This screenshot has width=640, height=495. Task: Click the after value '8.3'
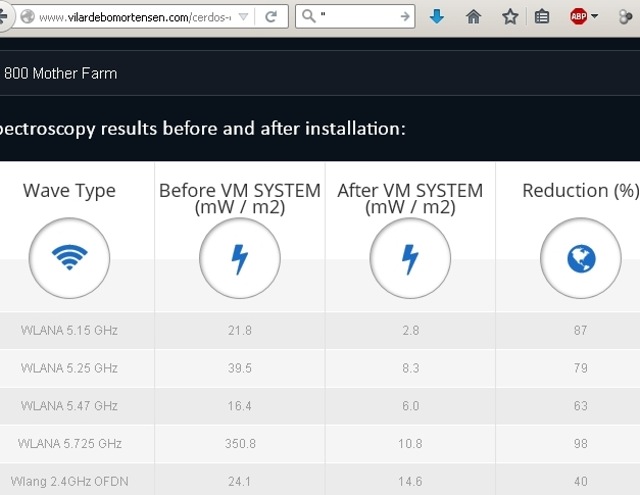[x=411, y=368]
